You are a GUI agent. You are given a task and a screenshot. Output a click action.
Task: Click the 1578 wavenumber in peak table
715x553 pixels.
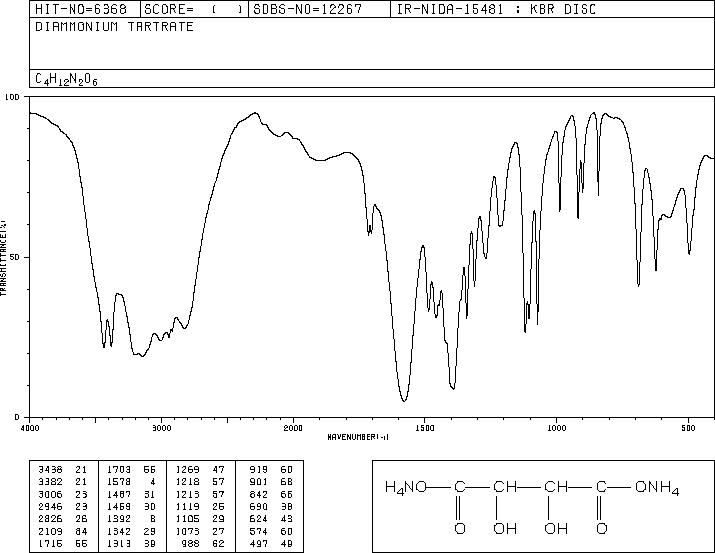pyautogui.click(x=119, y=481)
